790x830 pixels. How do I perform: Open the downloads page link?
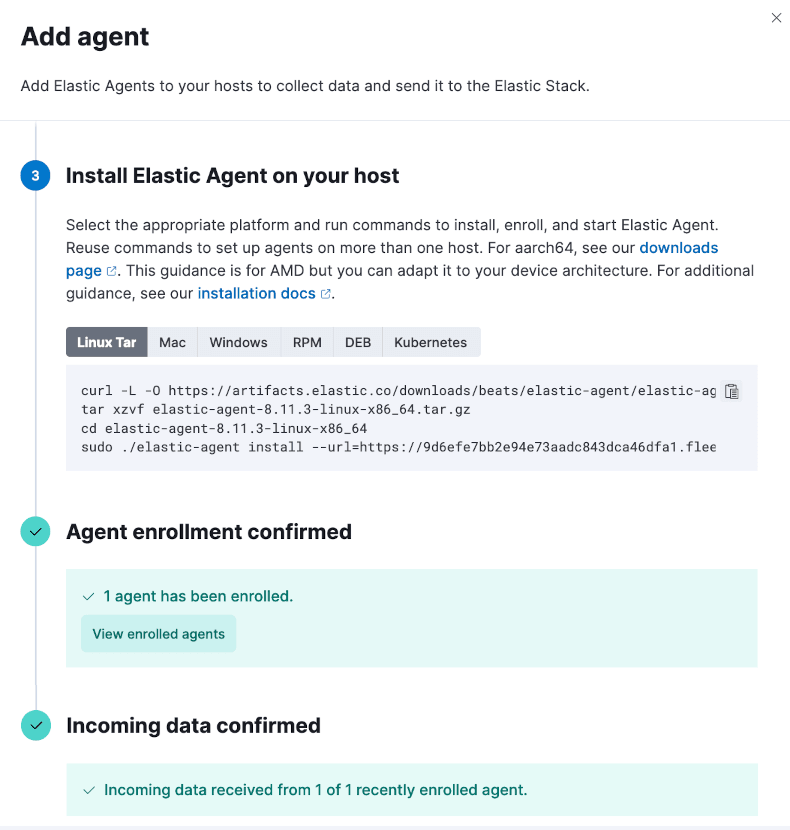point(678,247)
